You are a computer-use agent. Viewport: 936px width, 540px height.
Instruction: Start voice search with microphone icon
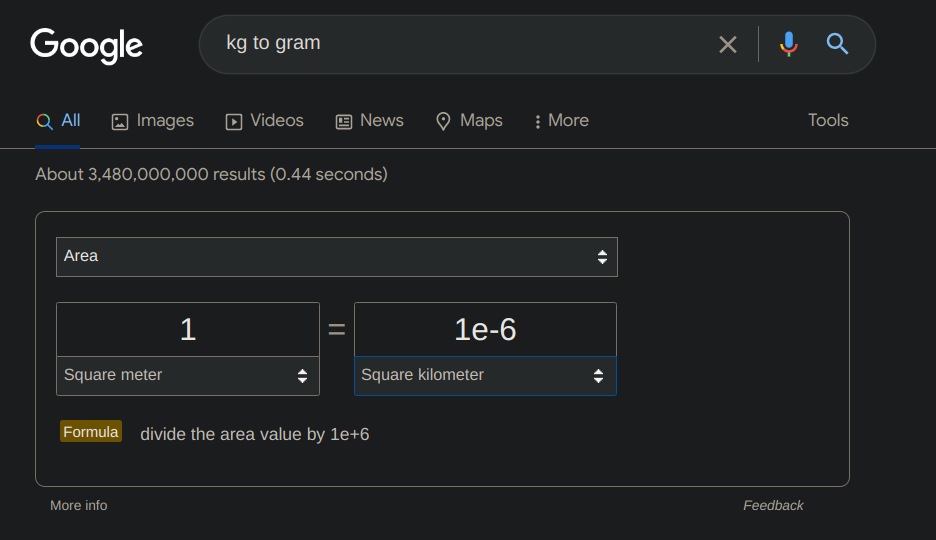click(x=789, y=44)
